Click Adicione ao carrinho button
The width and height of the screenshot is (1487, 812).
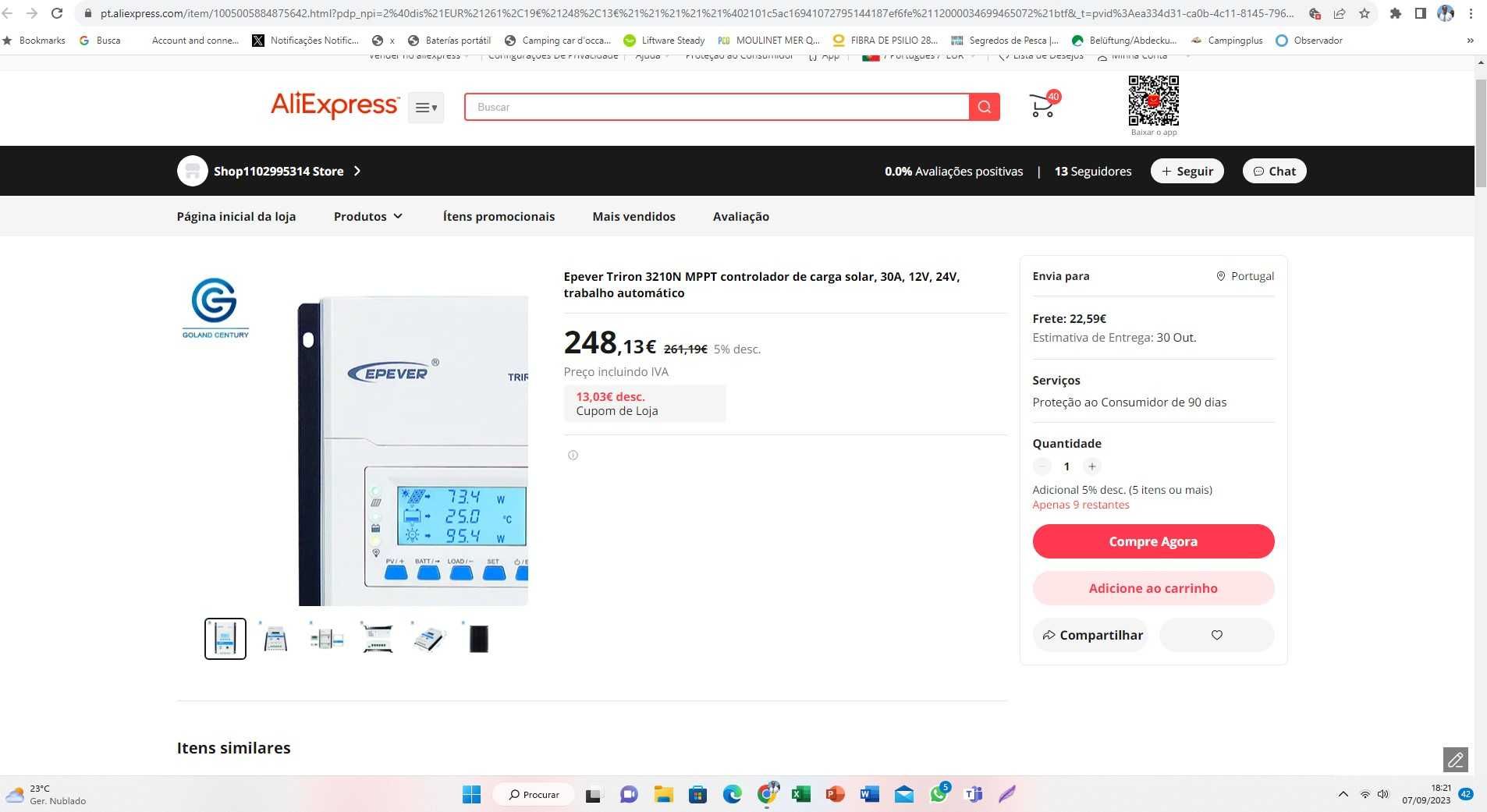[1153, 588]
